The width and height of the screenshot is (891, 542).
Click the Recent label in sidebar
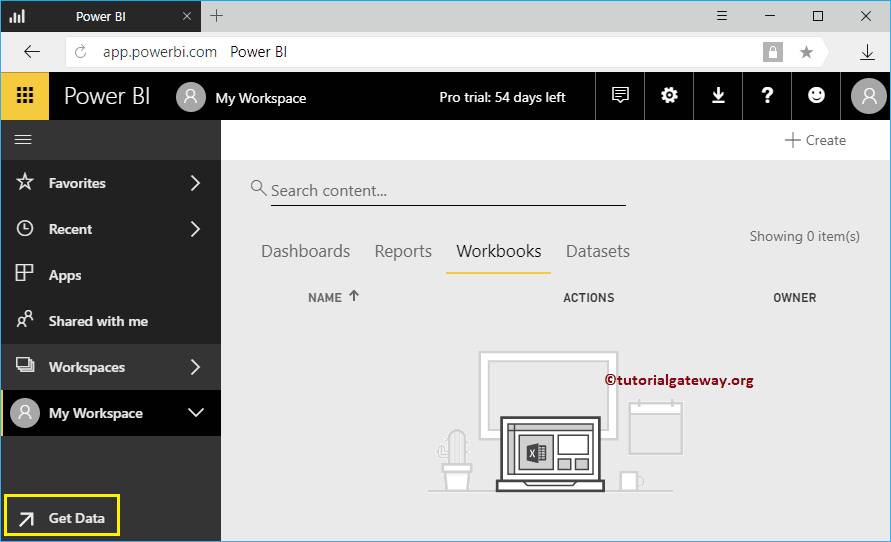[70, 229]
